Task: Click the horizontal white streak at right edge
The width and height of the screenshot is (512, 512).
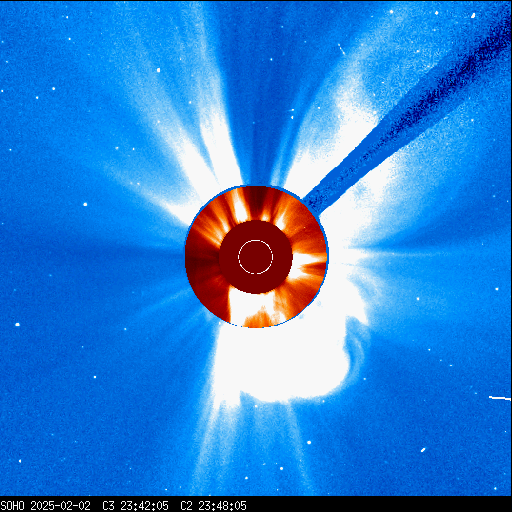Action: click(500, 398)
